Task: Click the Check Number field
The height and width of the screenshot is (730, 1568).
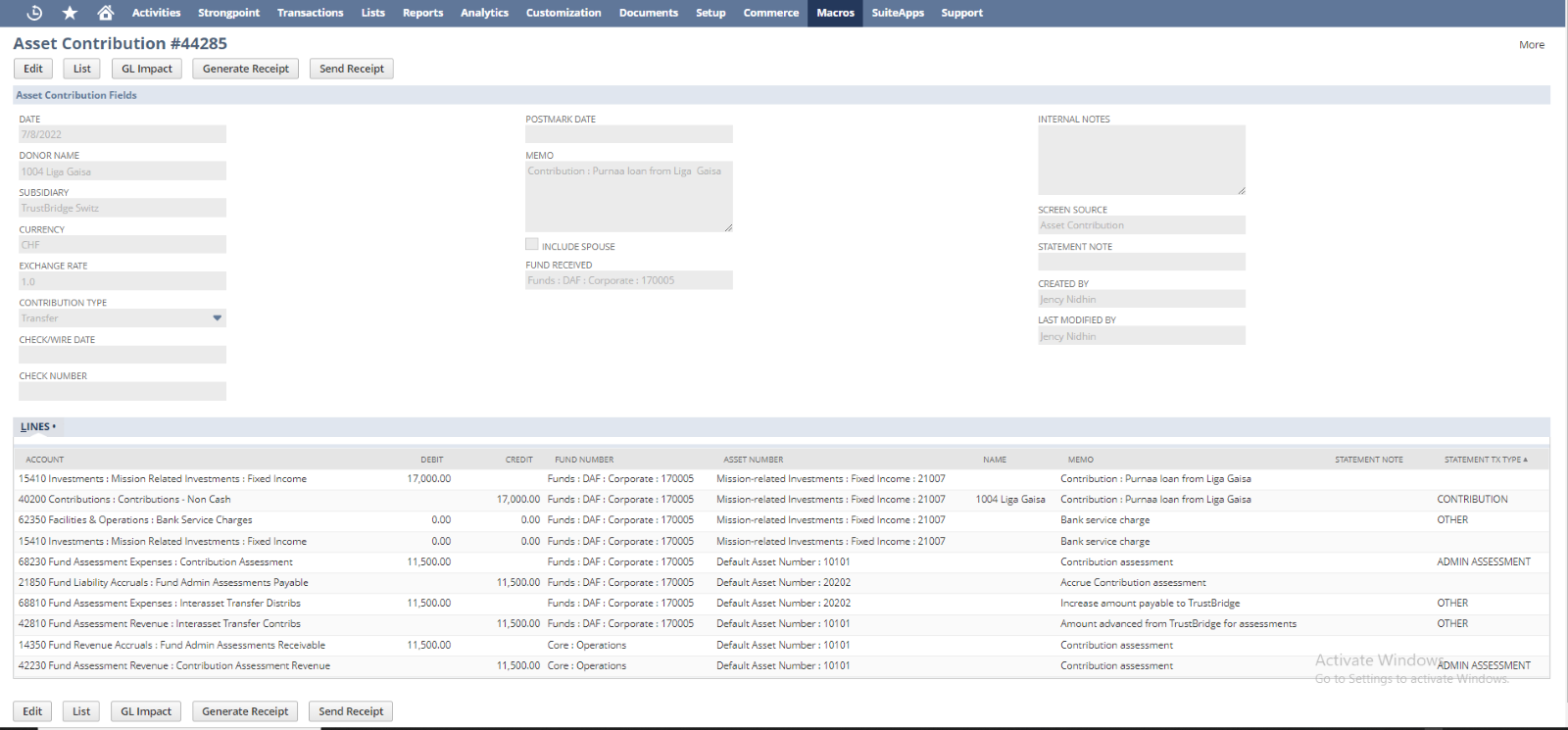Action: (122, 391)
